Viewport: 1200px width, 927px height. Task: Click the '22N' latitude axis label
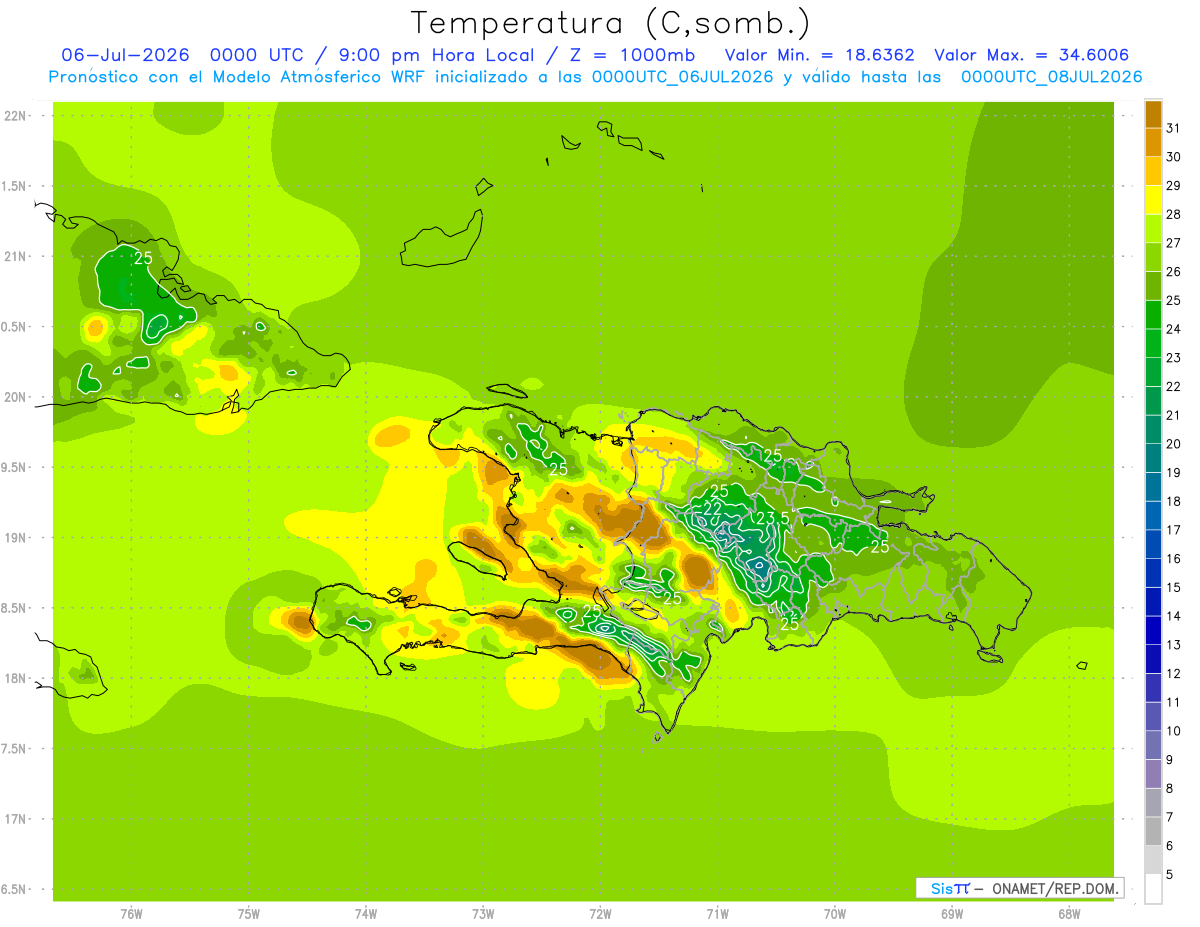(x=17, y=116)
